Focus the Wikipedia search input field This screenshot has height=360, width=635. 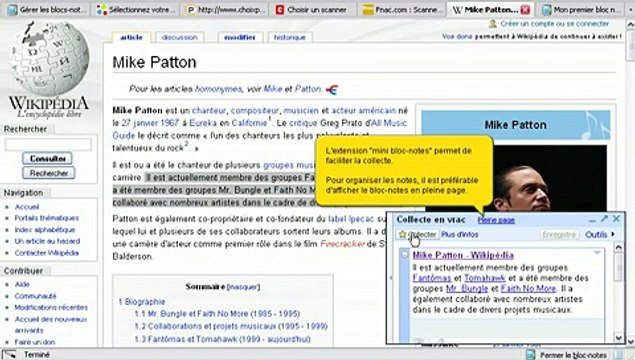[48, 145]
